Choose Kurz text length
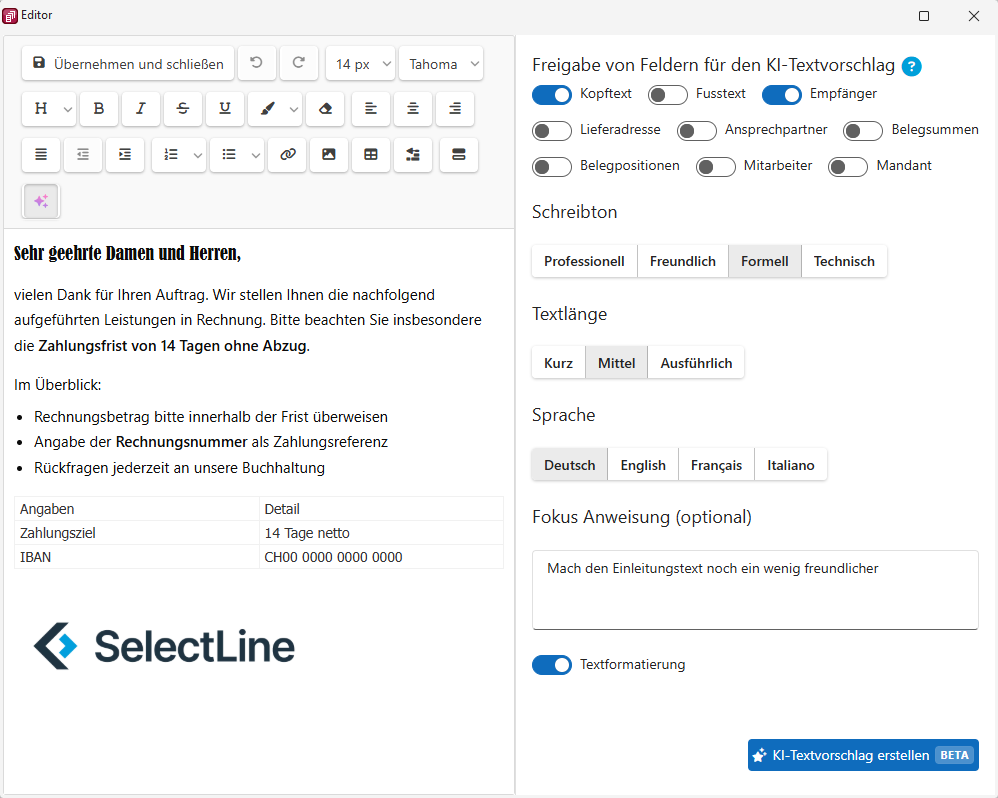Image resolution: width=998 pixels, height=798 pixels. [558, 363]
